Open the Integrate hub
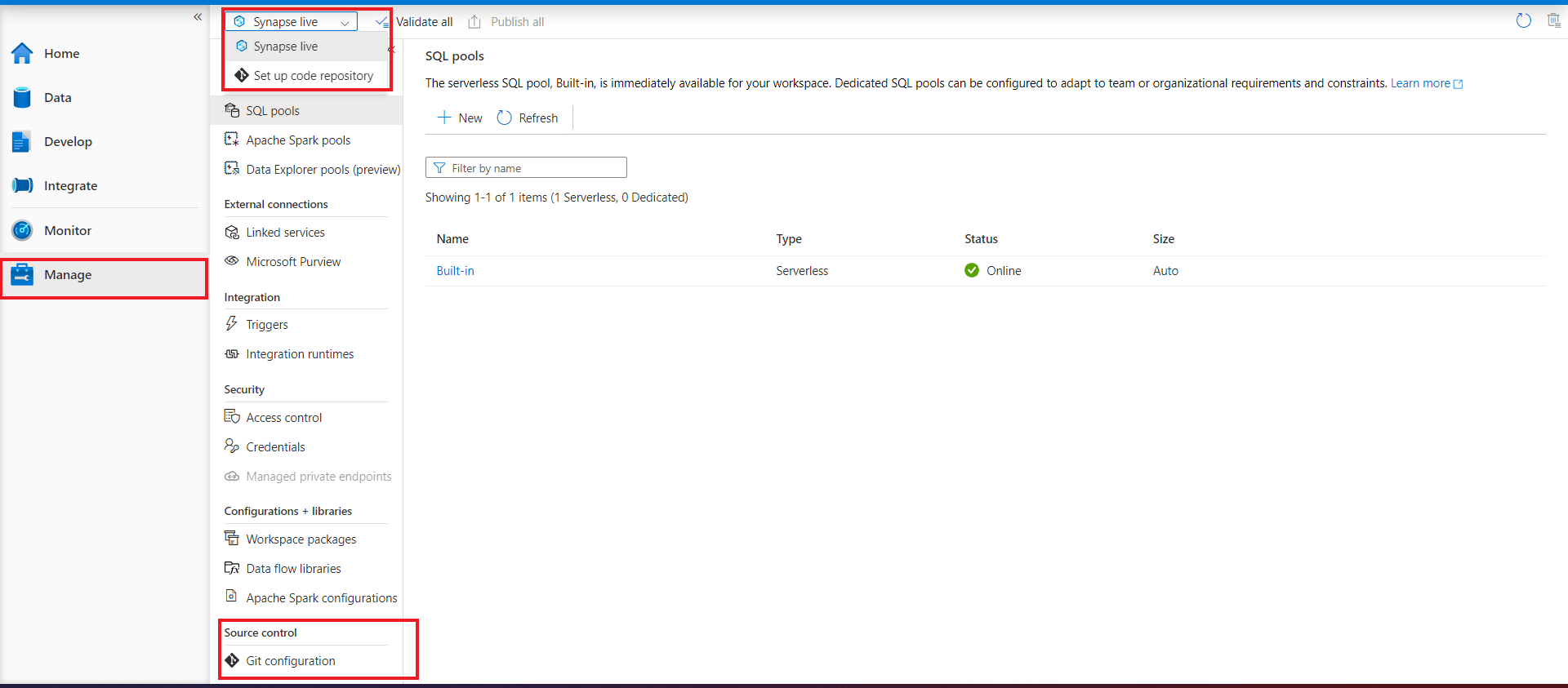This screenshot has height=688, width=1568. click(55, 186)
